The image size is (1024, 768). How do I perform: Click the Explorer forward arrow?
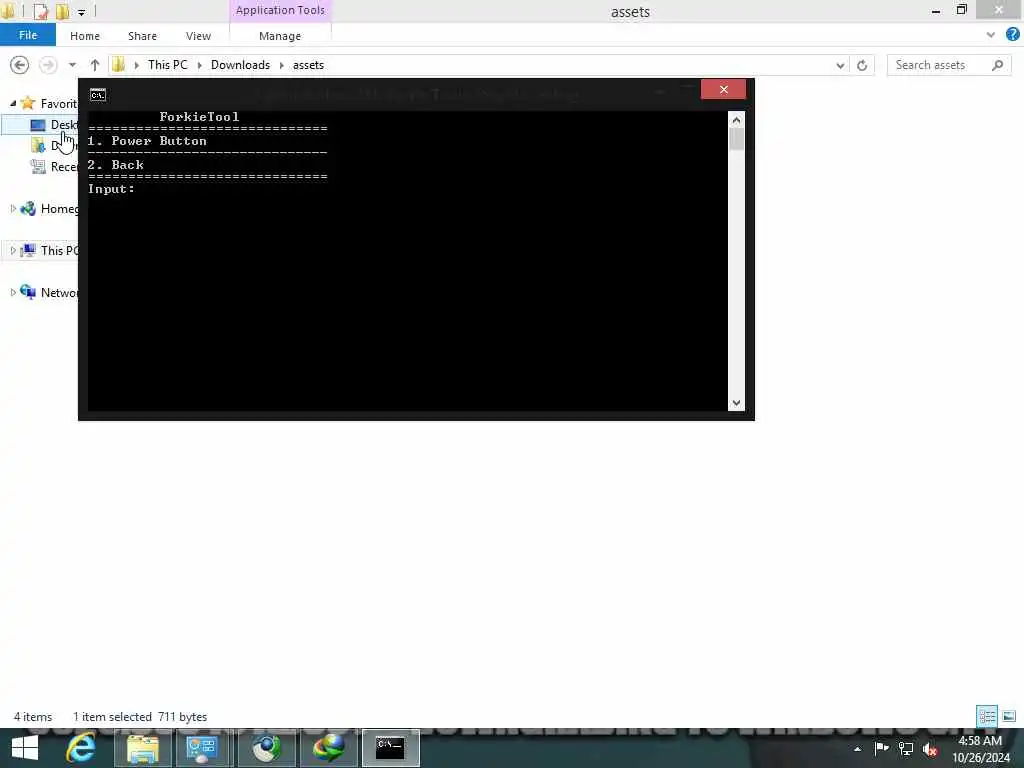tap(48, 65)
